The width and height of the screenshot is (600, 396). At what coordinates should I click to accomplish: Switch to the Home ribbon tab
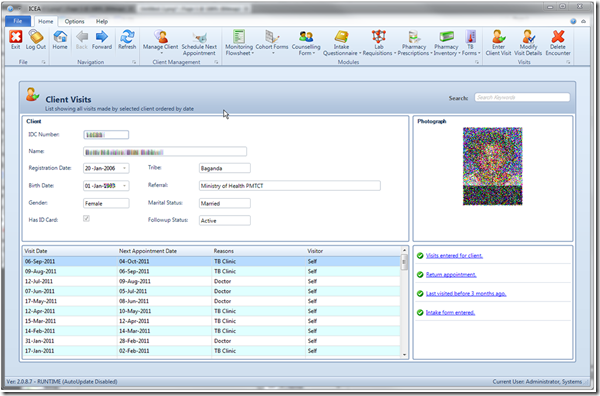click(46, 21)
